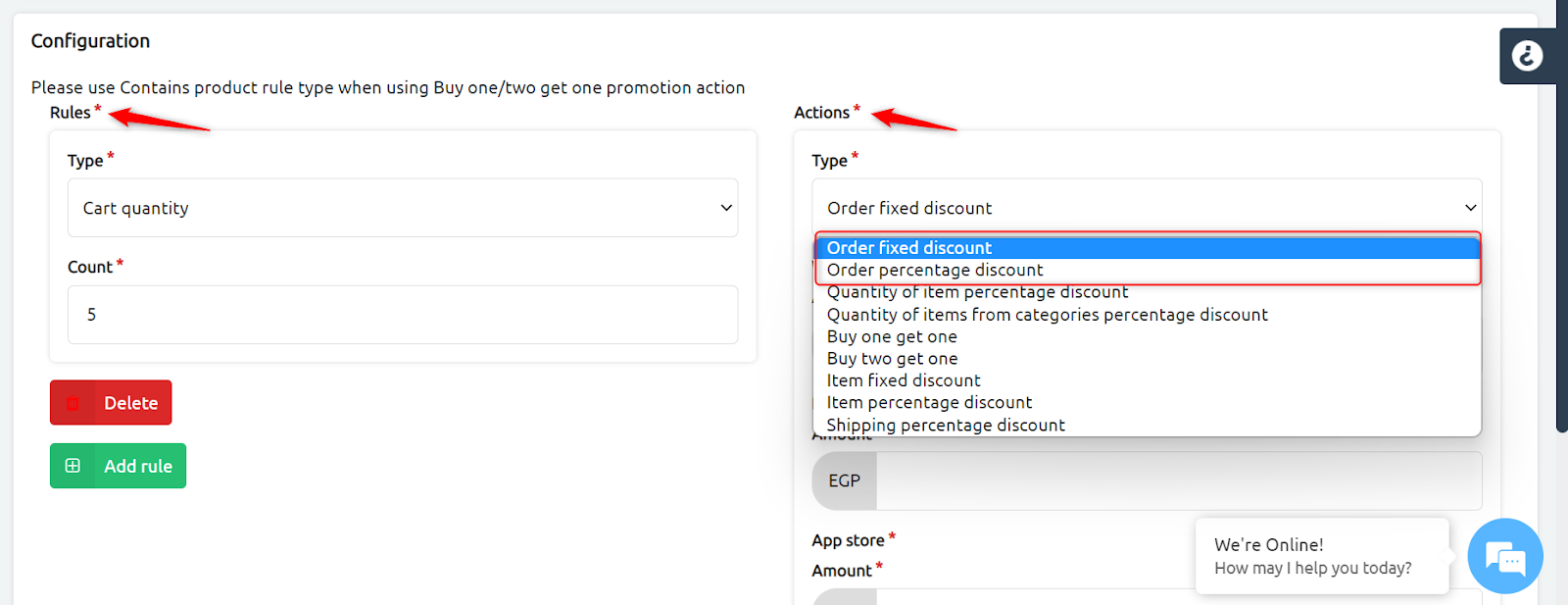1568x605 pixels.
Task: Click the trash icon on the Delete button
Action: 73,403
